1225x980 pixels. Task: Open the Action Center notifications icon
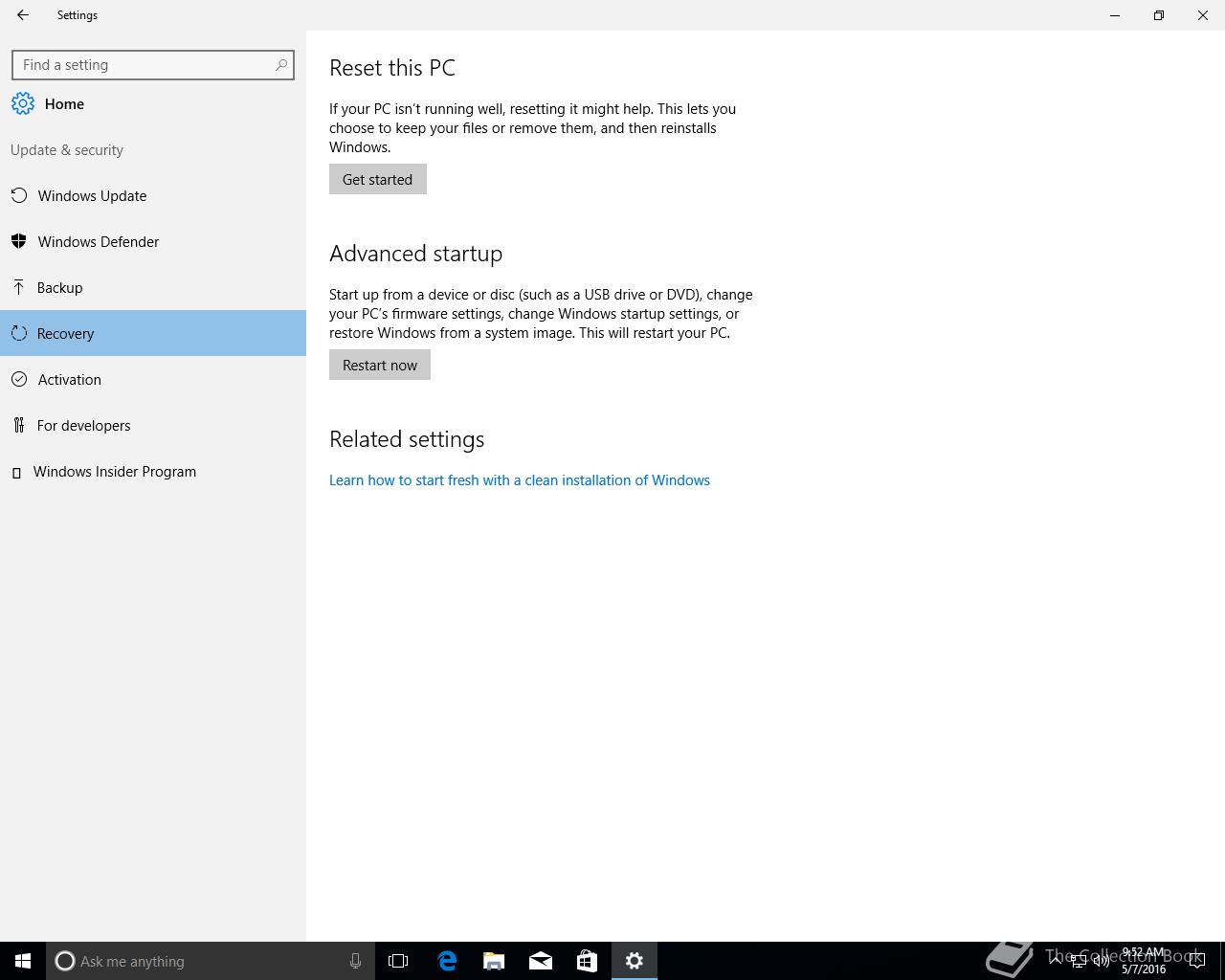coord(1196,961)
